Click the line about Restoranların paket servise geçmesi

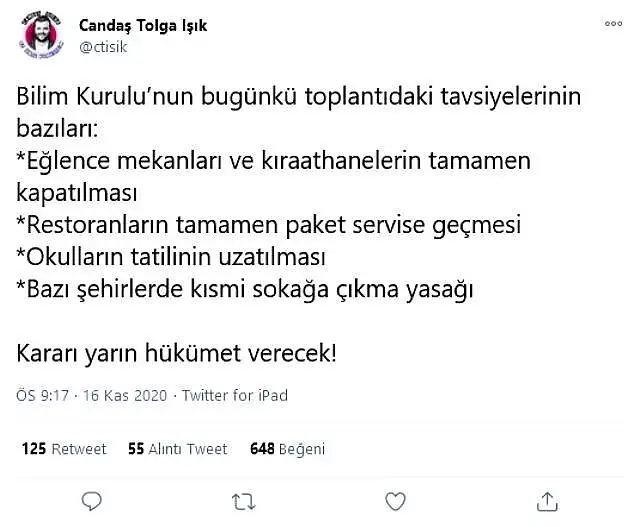pos(269,225)
